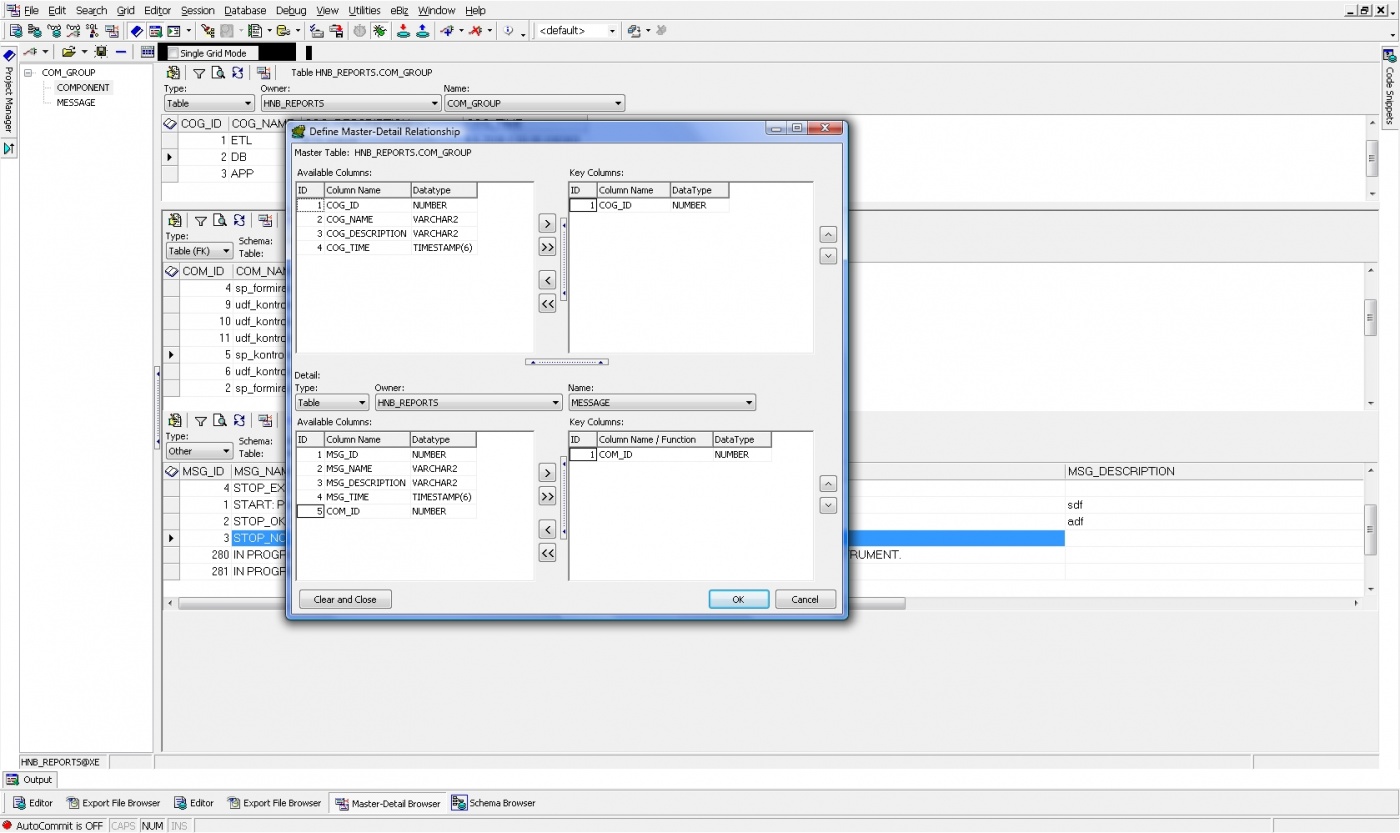Image resolution: width=1400 pixels, height=833 pixels.
Task: Click the refresh icon above COM_GROUP grid
Action: (x=237, y=73)
